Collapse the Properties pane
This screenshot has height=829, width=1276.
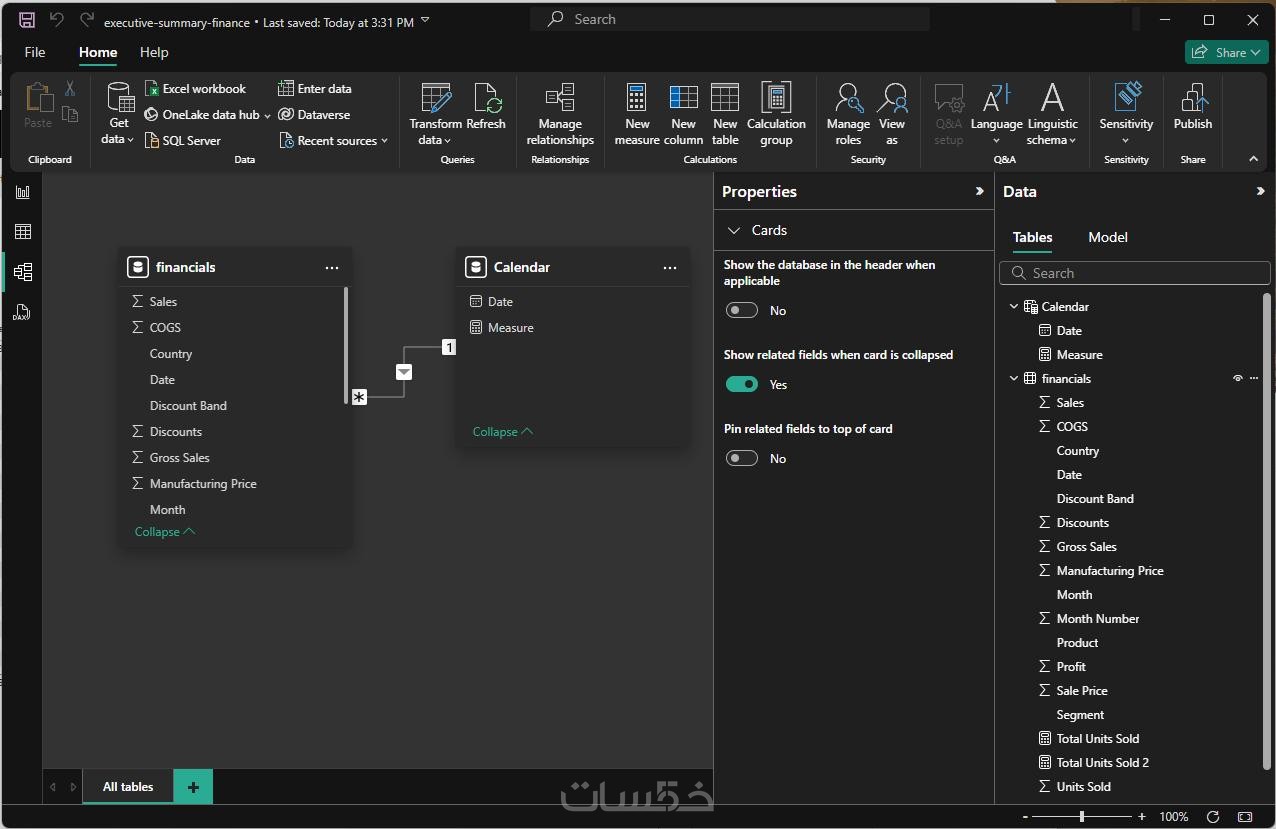(979, 191)
